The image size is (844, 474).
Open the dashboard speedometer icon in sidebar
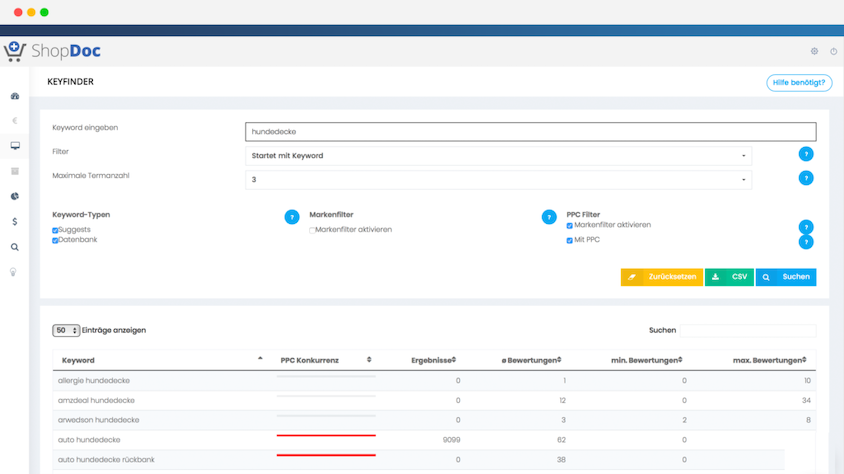click(15, 96)
